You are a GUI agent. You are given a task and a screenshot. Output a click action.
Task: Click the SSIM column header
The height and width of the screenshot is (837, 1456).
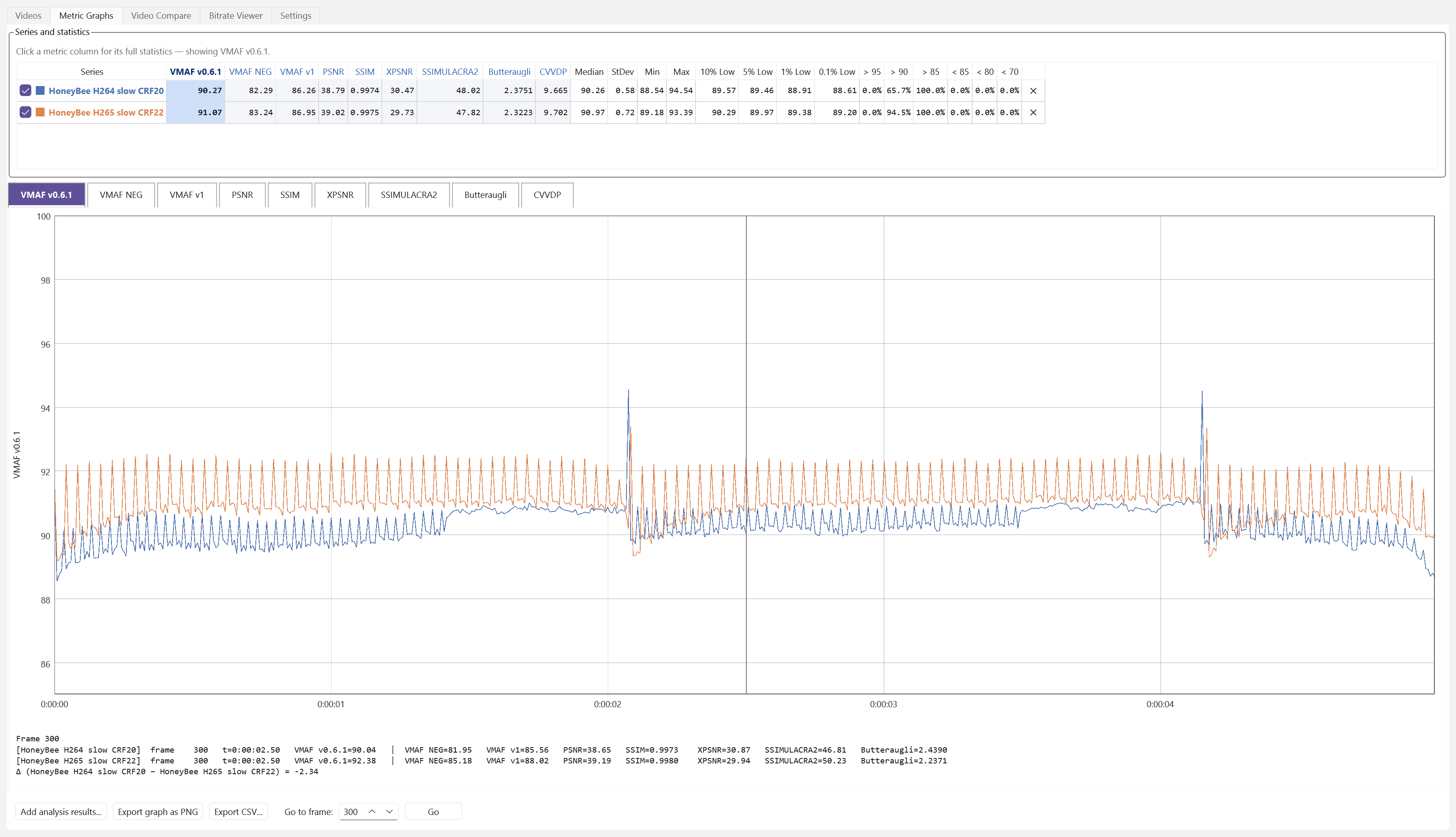click(364, 72)
